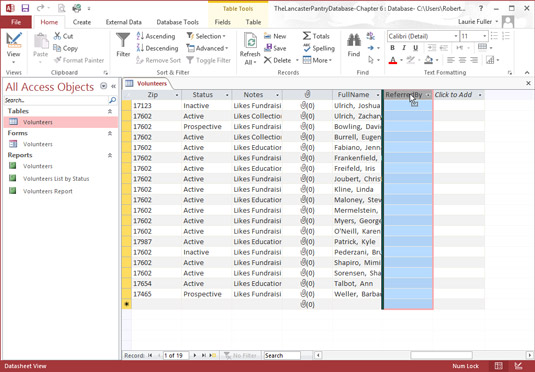Open the Advanced filter dropdown
The width and height of the screenshot is (535, 372).
[x=207, y=48]
